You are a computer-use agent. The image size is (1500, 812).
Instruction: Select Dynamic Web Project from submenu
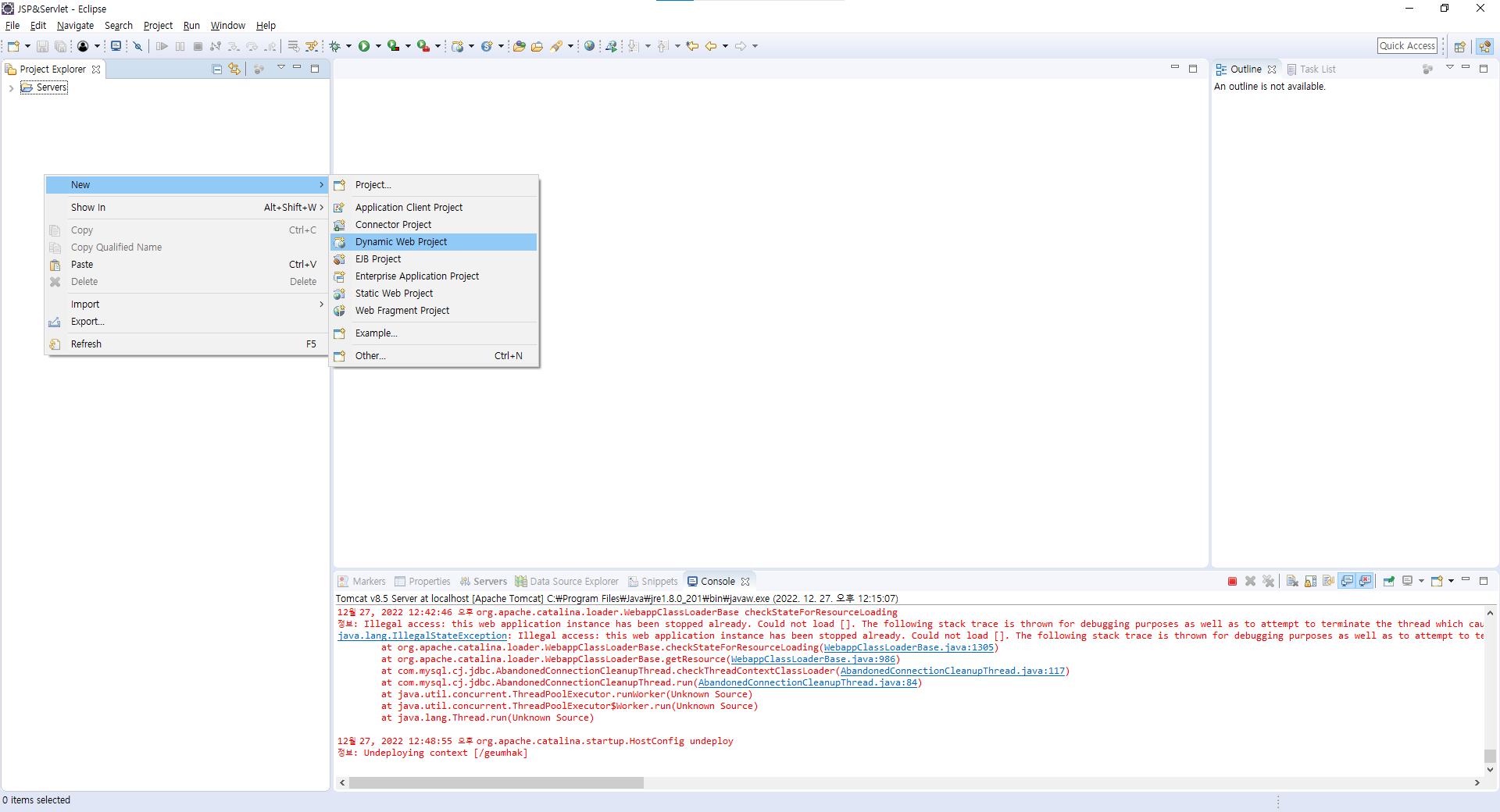tap(434, 242)
